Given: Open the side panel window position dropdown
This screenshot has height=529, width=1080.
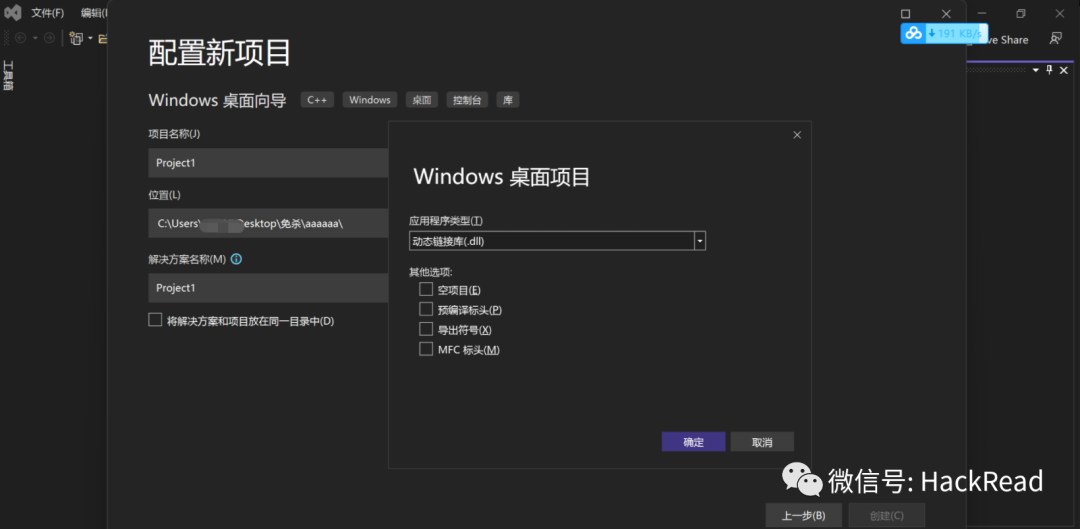Looking at the screenshot, I should click(x=1035, y=70).
